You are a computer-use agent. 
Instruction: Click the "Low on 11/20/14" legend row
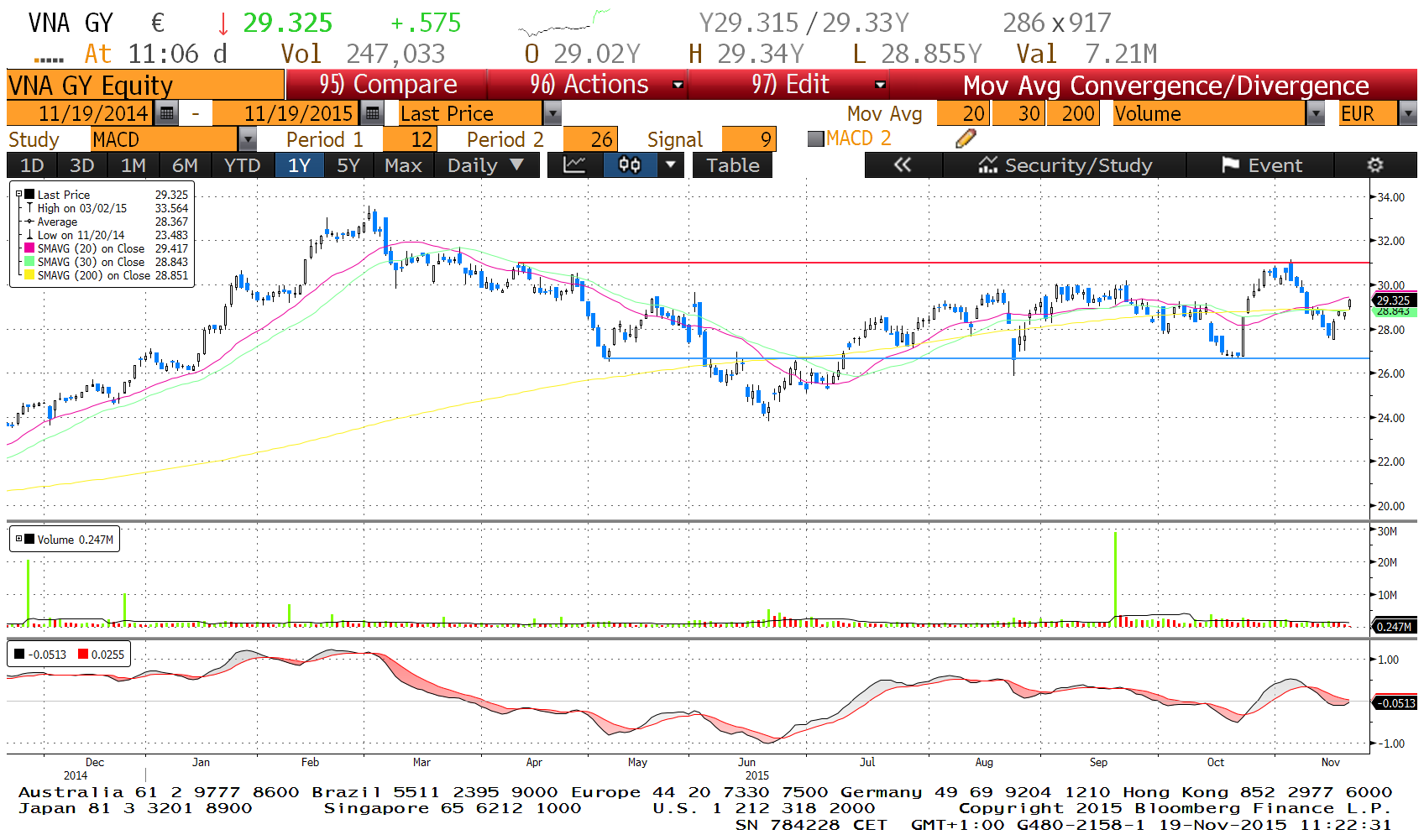coord(107,235)
